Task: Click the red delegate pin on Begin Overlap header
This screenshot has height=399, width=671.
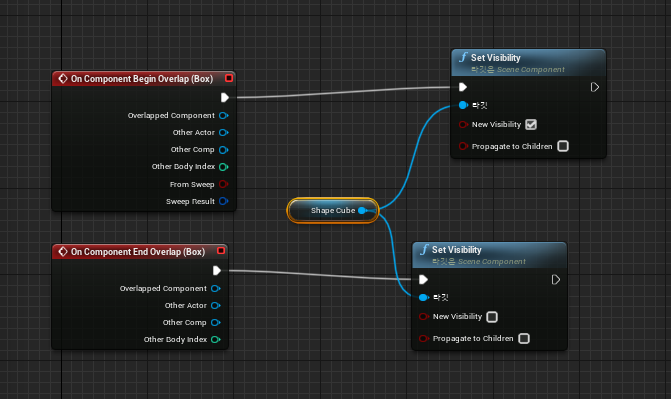Action: pyautogui.click(x=229, y=78)
